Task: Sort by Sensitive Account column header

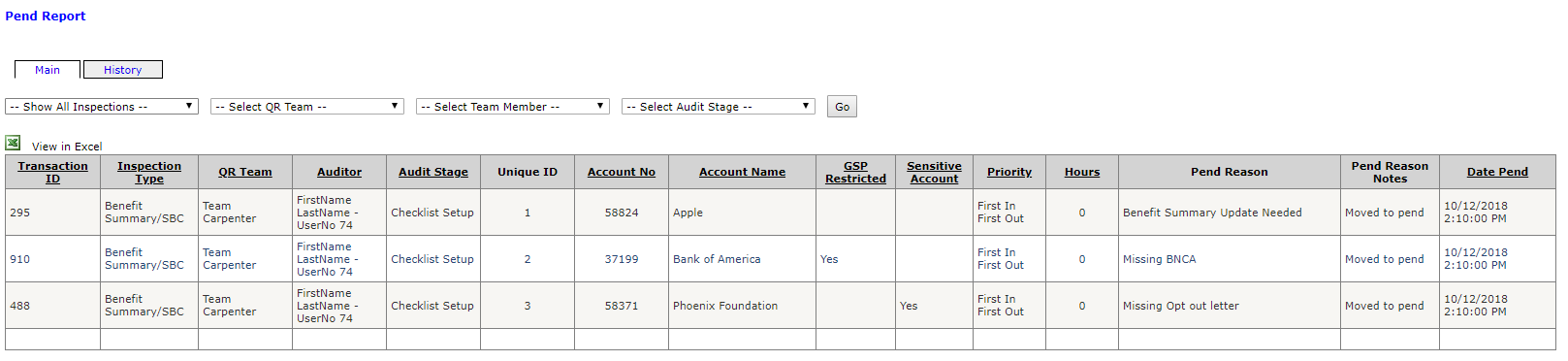Action: tap(935, 172)
